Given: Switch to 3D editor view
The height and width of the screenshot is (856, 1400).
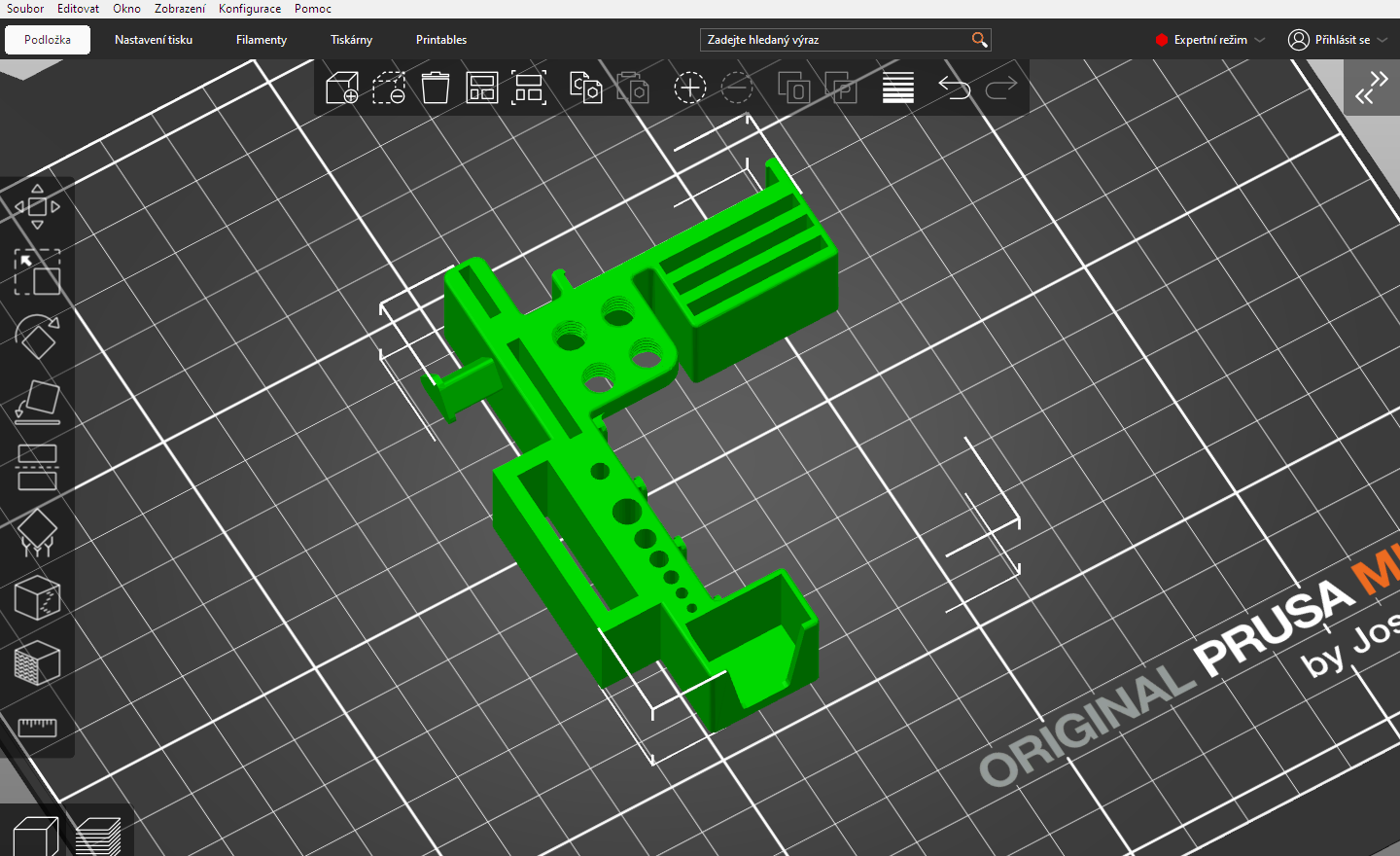Looking at the screenshot, I should (35, 837).
